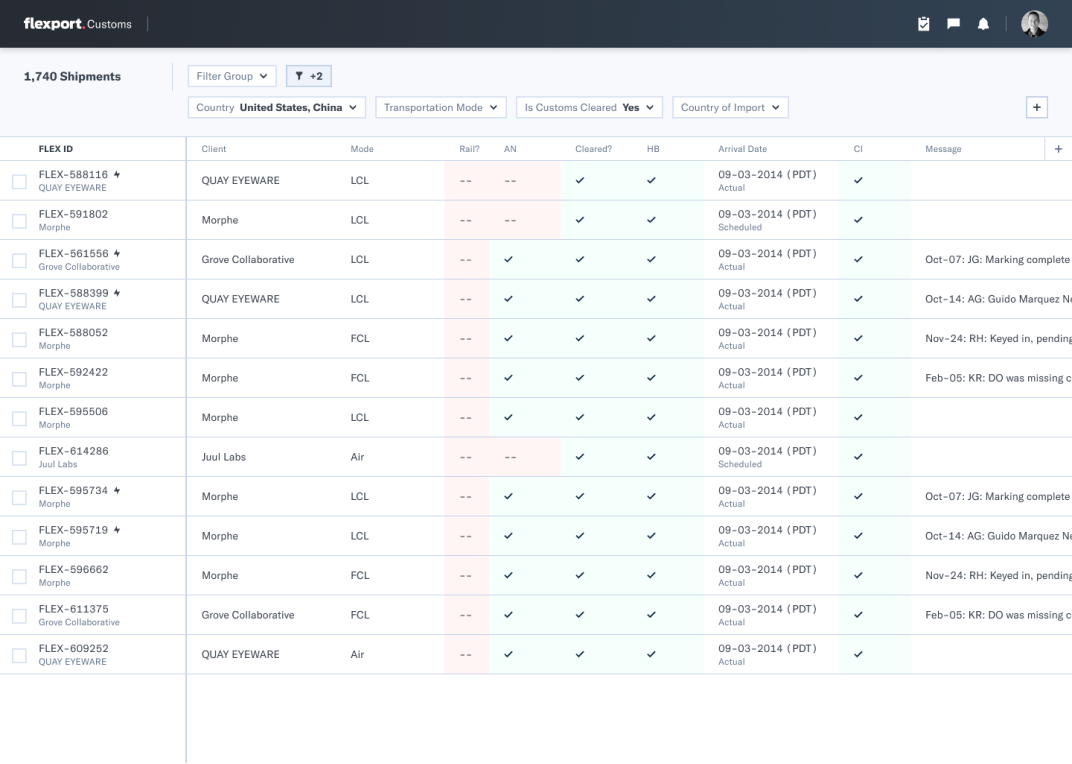Click the HB checkmark in FLEX-595506 row
The height and width of the screenshot is (764, 1072).
click(651, 417)
